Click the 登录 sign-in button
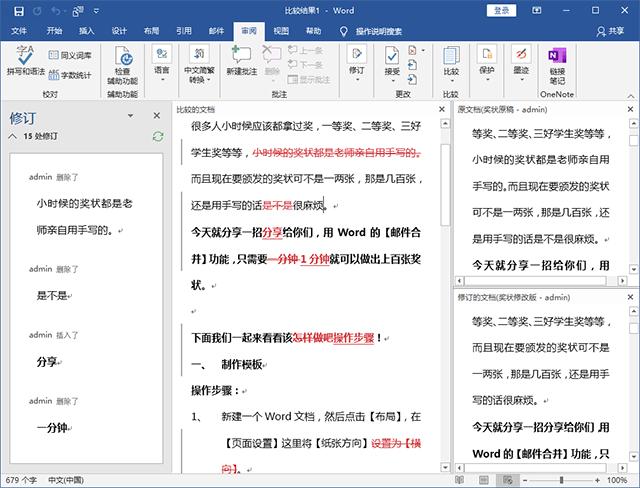 tap(502, 11)
